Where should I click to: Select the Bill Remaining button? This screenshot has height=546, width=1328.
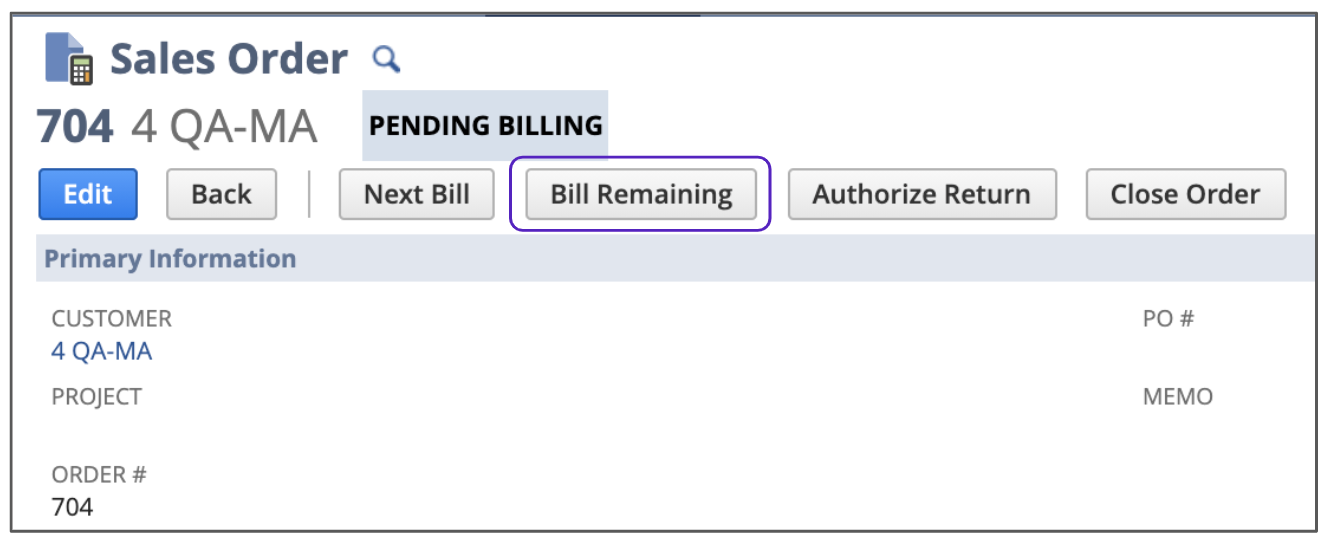[x=641, y=194]
